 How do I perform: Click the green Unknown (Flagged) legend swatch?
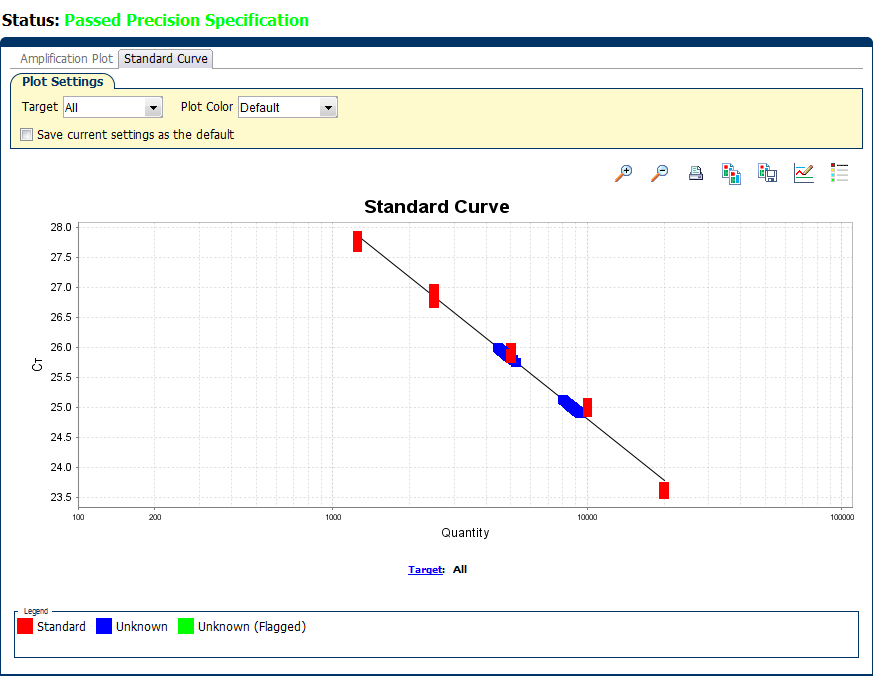(186, 627)
